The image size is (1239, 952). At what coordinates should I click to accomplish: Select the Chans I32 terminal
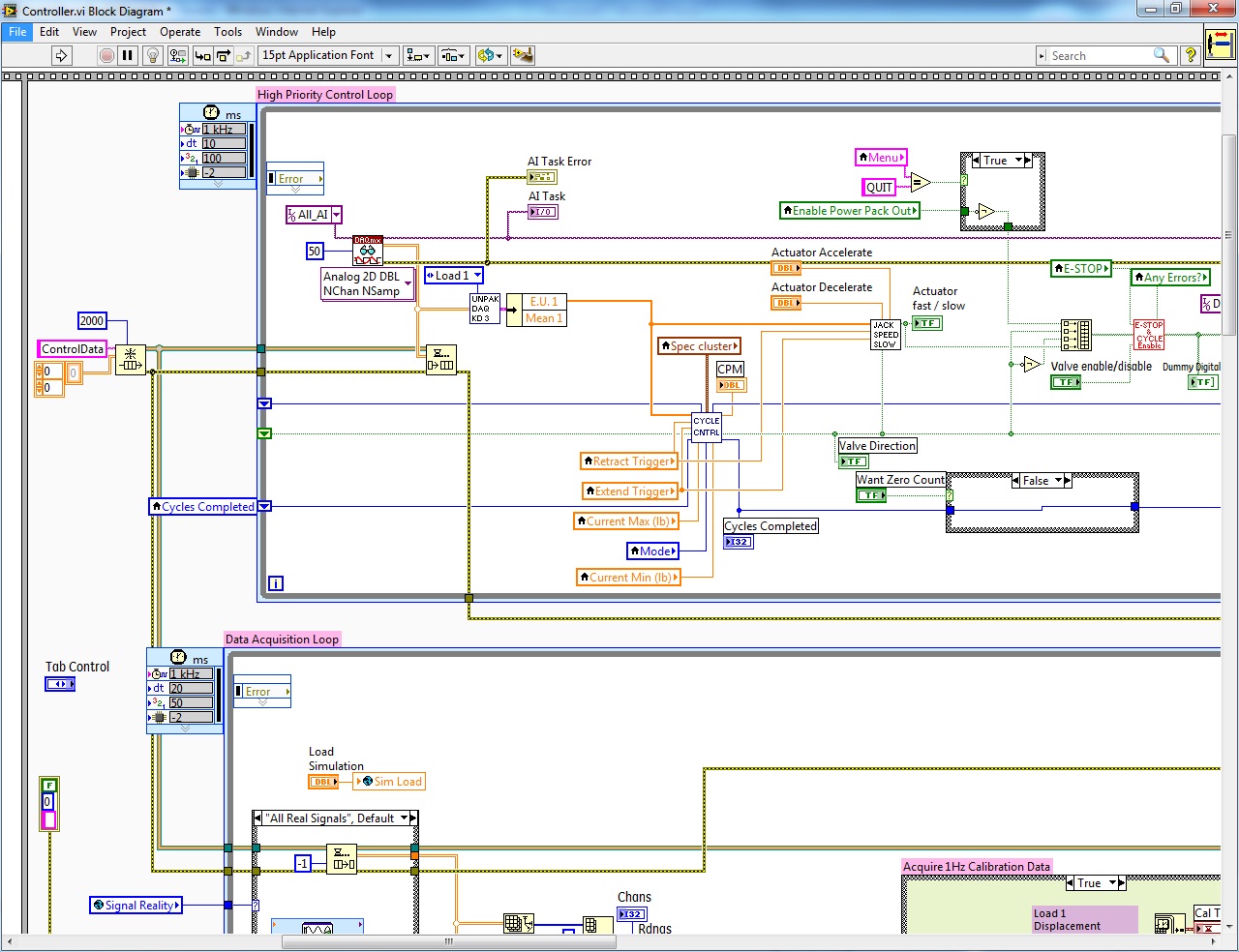(632, 913)
